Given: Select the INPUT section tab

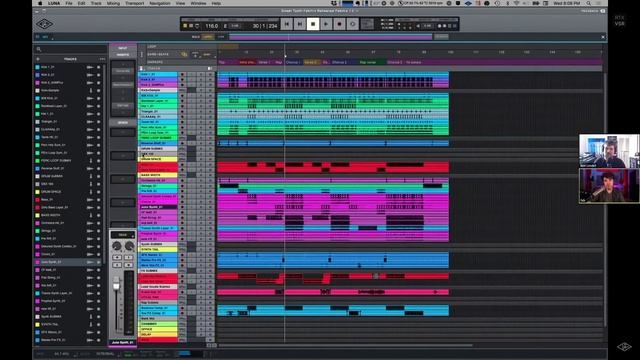Looking at the screenshot, I should [x=122, y=48].
